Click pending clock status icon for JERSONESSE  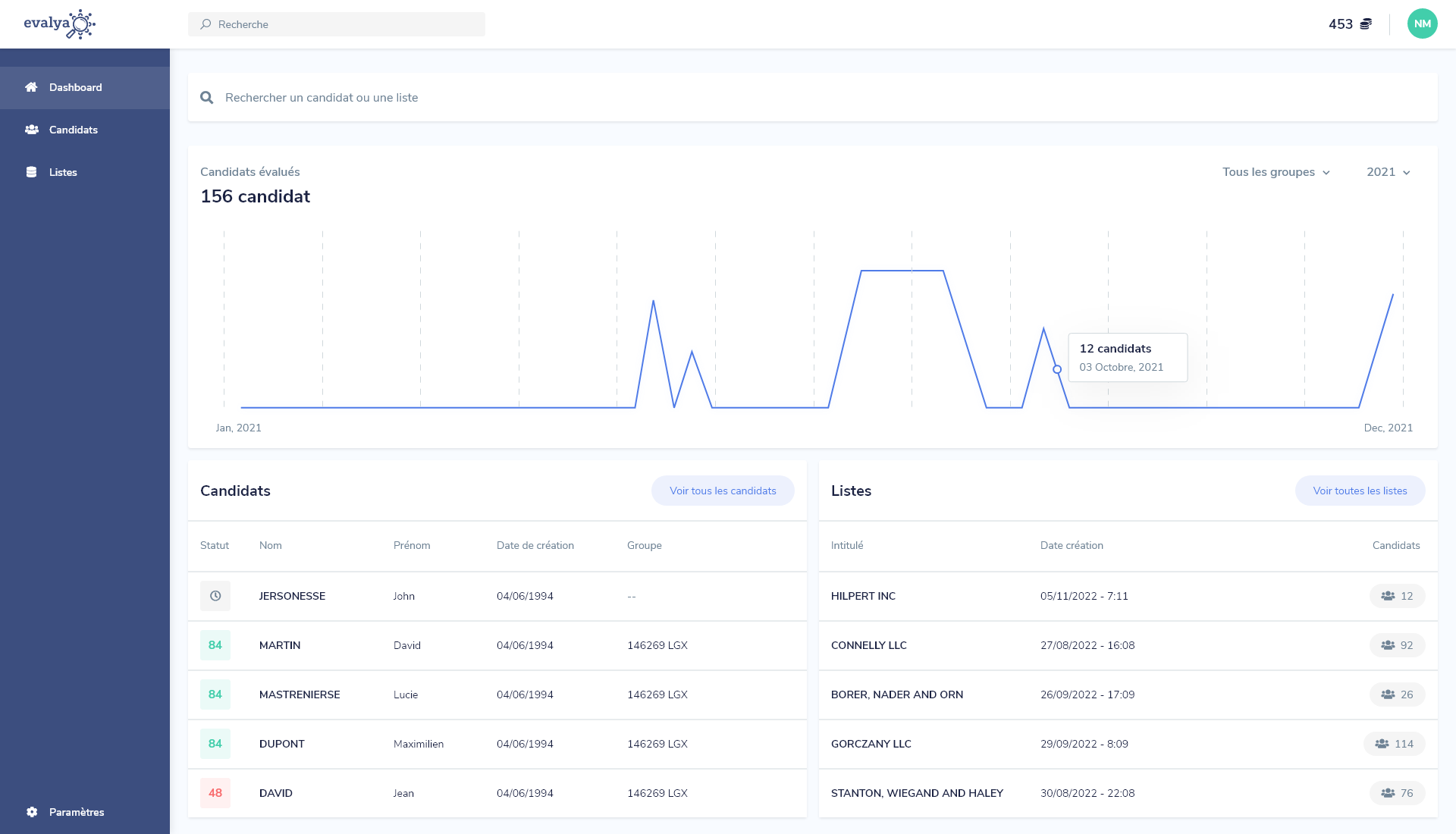[x=215, y=596]
